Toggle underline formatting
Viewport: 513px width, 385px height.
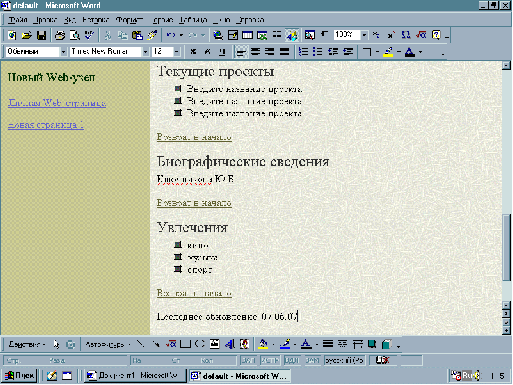pos(222,52)
